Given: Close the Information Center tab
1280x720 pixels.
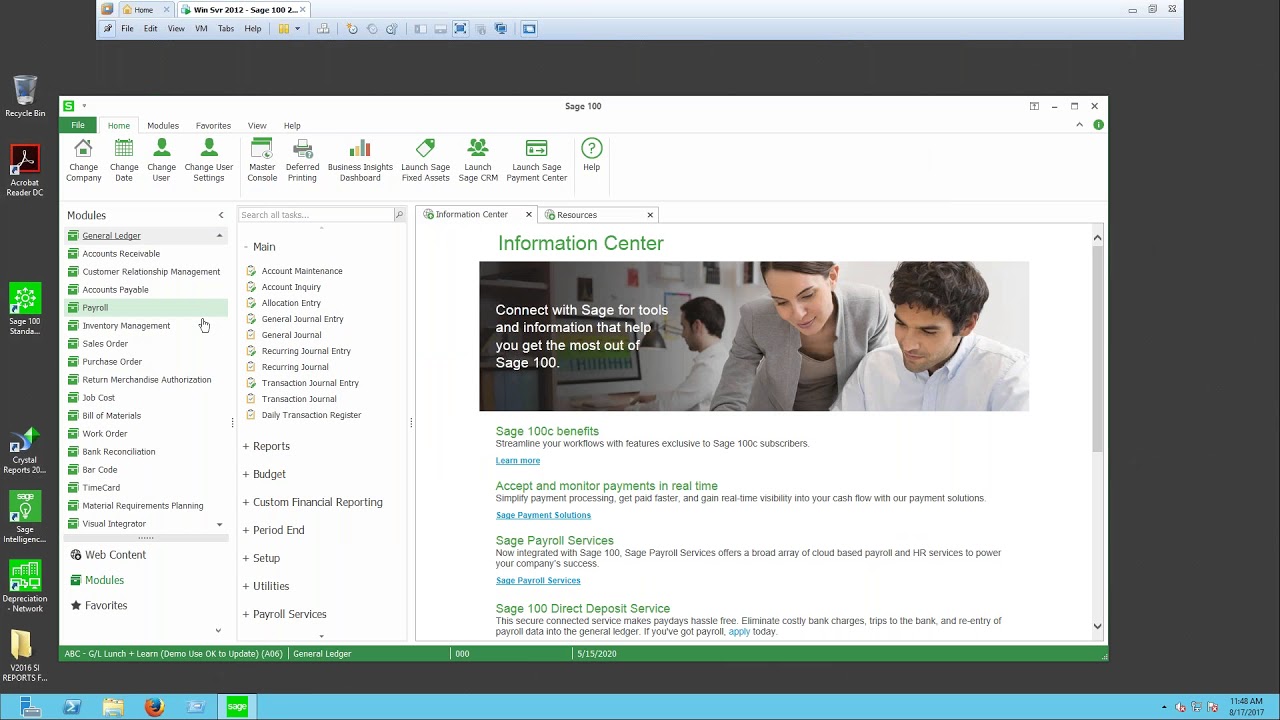Looking at the screenshot, I should (x=529, y=215).
